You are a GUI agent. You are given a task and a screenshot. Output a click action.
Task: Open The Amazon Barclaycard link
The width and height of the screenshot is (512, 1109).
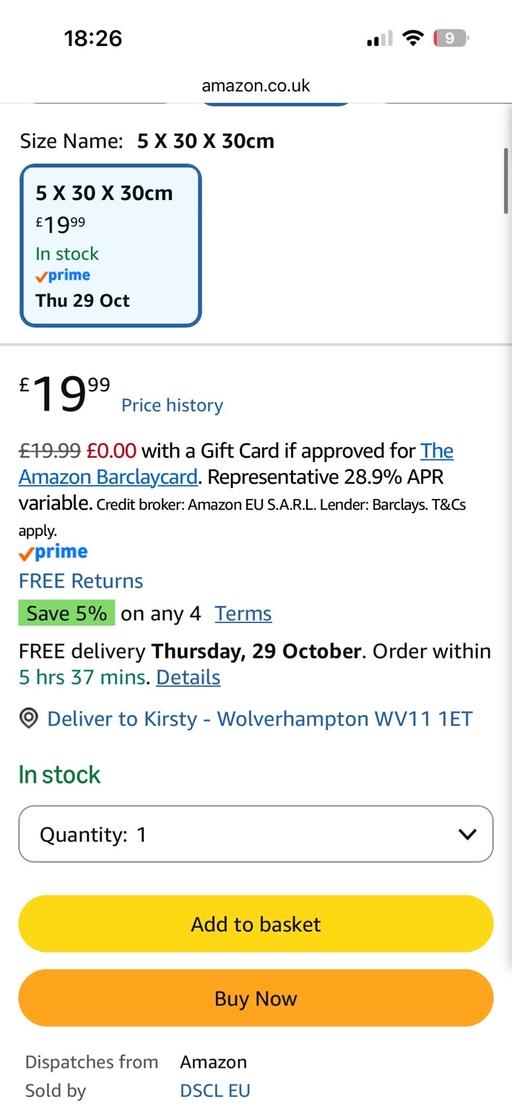[237, 464]
